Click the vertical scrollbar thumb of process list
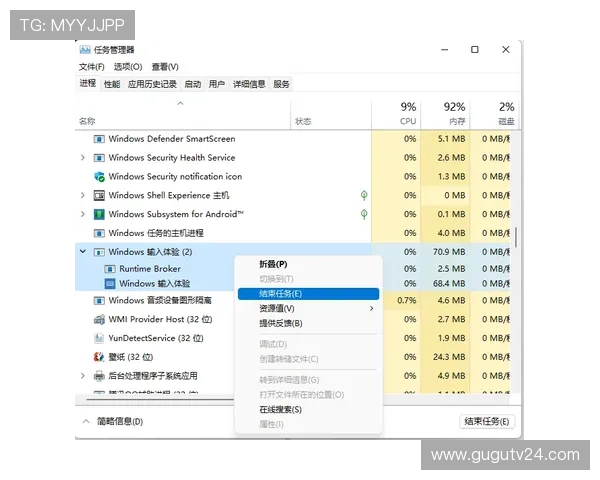Image resolution: width=600 pixels, height=480 pixels. click(x=516, y=237)
